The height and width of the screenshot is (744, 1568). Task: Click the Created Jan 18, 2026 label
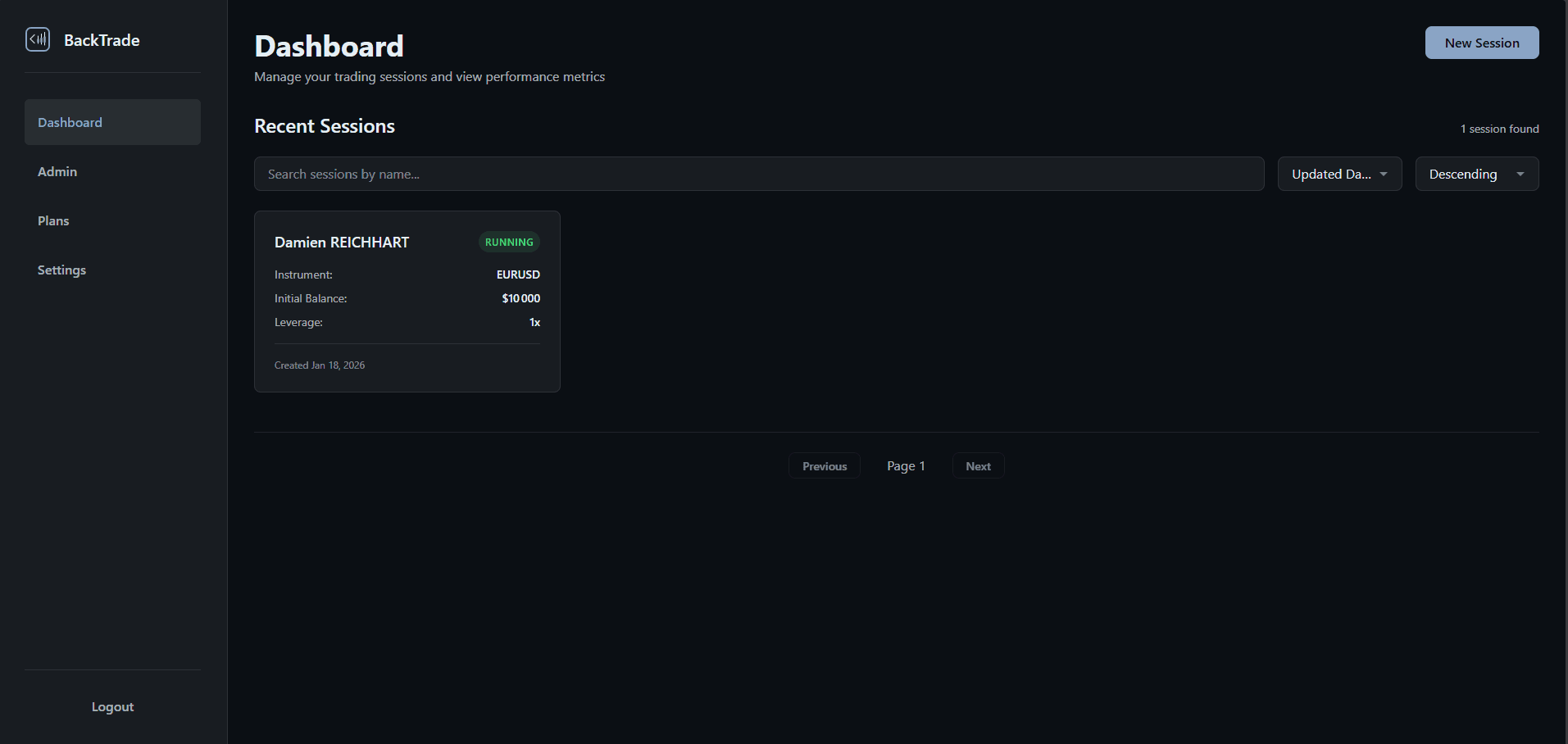tap(320, 365)
